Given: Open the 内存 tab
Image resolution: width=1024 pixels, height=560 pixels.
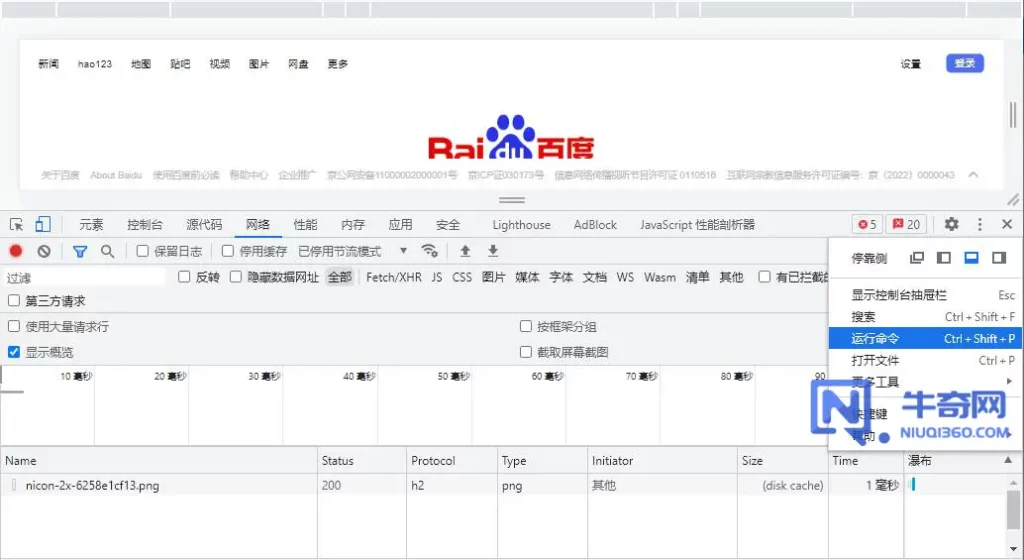Looking at the screenshot, I should (x=353, y=225).
